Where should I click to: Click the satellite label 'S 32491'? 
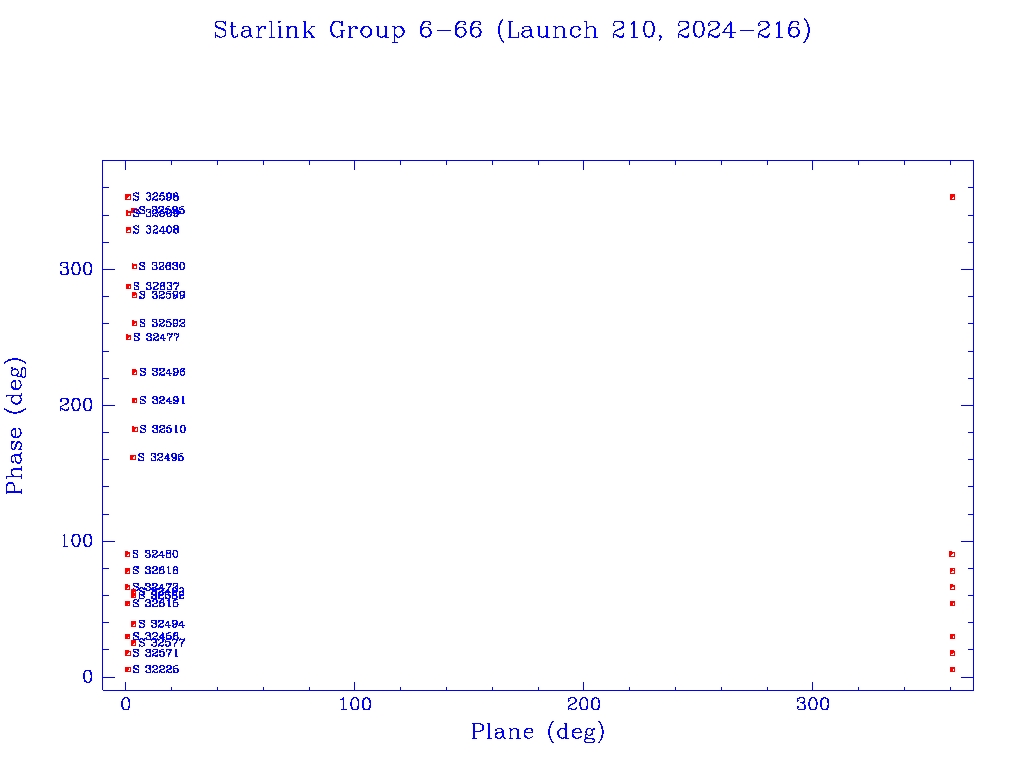163,400
